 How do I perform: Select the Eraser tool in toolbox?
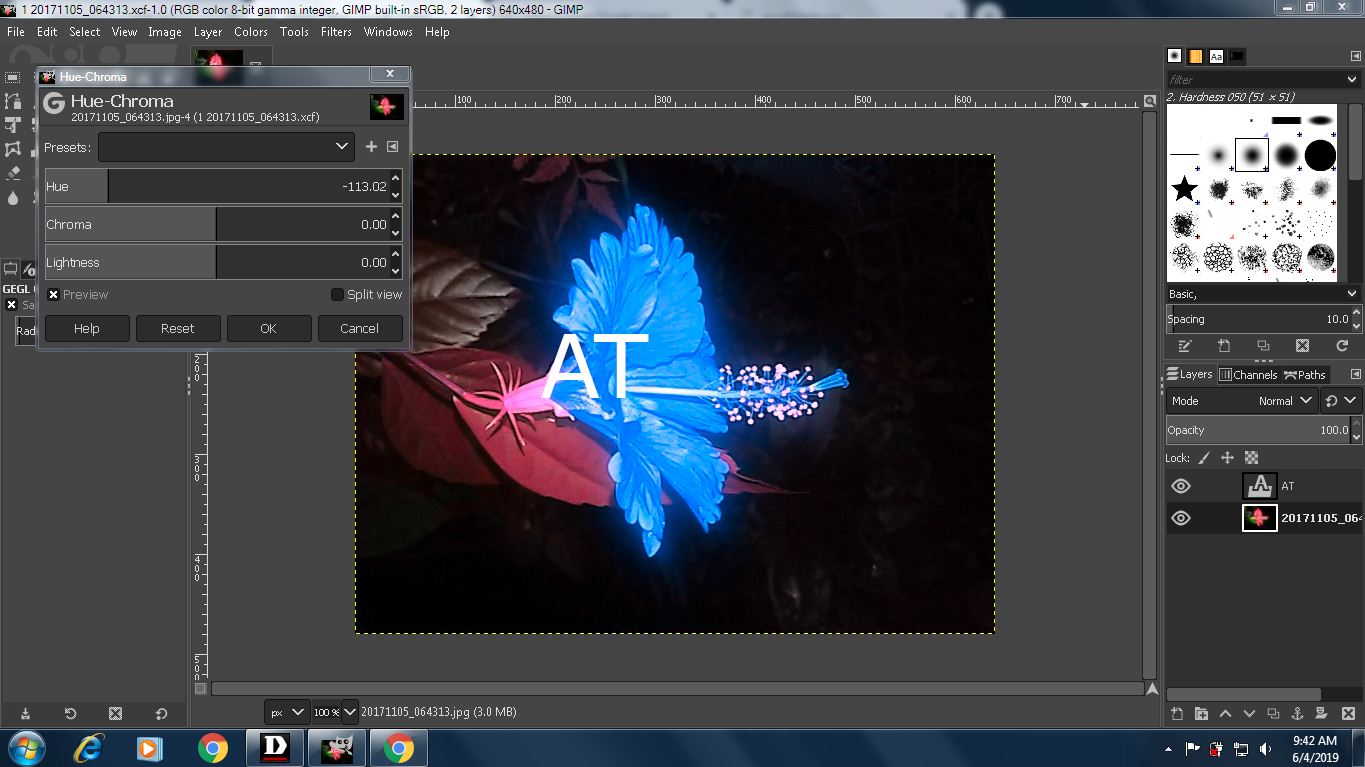(12, 173)
